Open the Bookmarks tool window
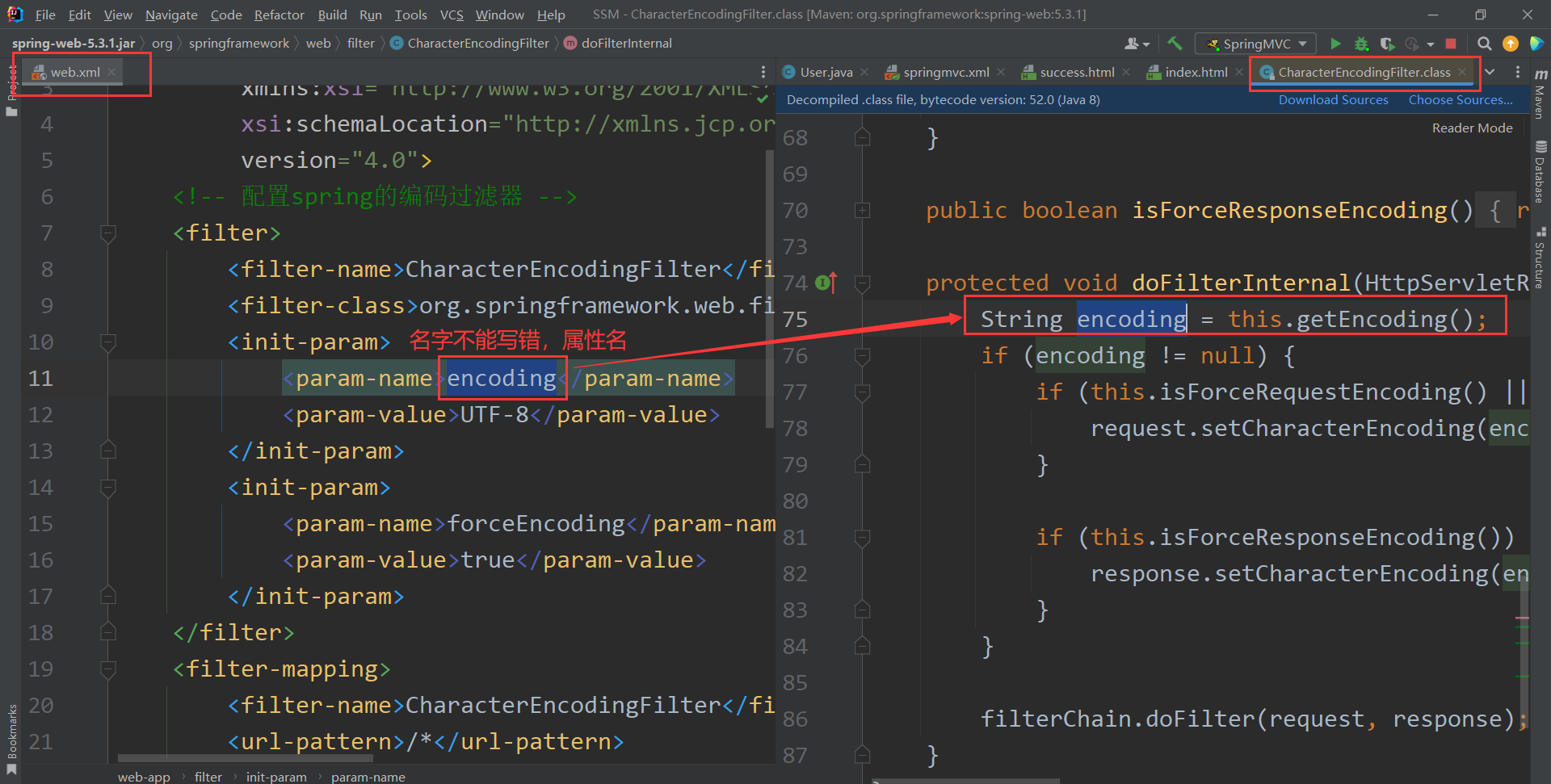 pos(11,739)
